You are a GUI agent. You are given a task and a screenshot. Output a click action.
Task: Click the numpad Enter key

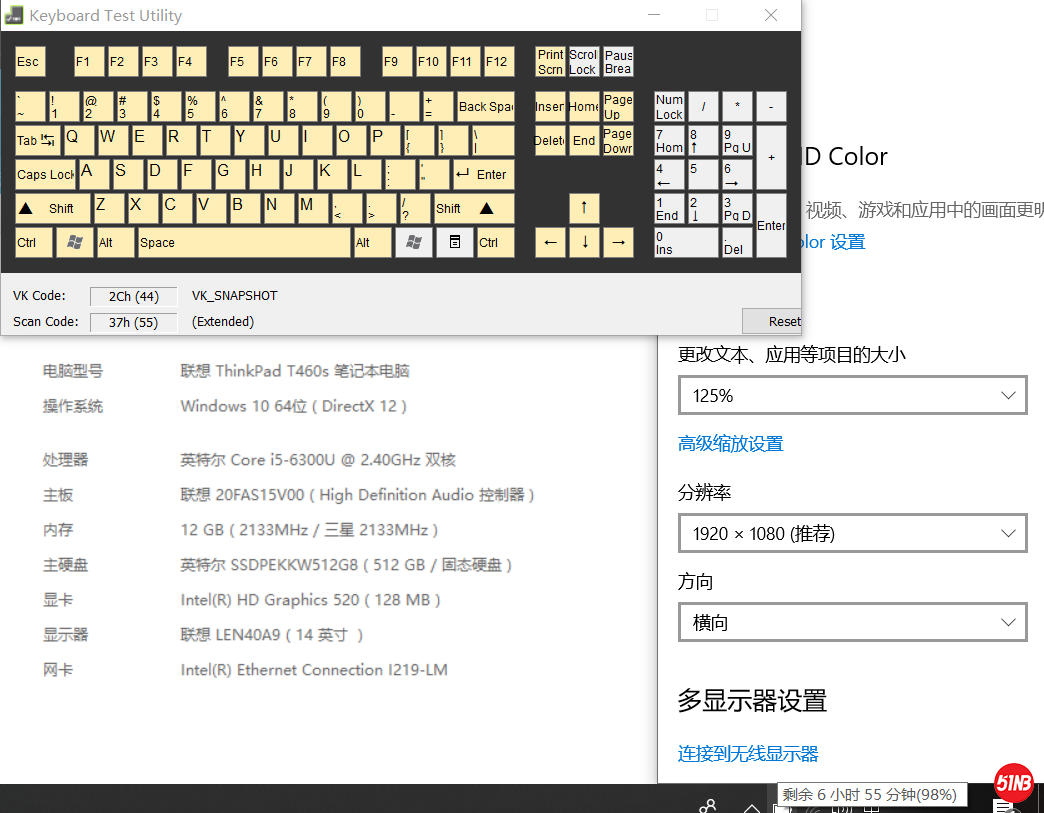pos(771,226)
